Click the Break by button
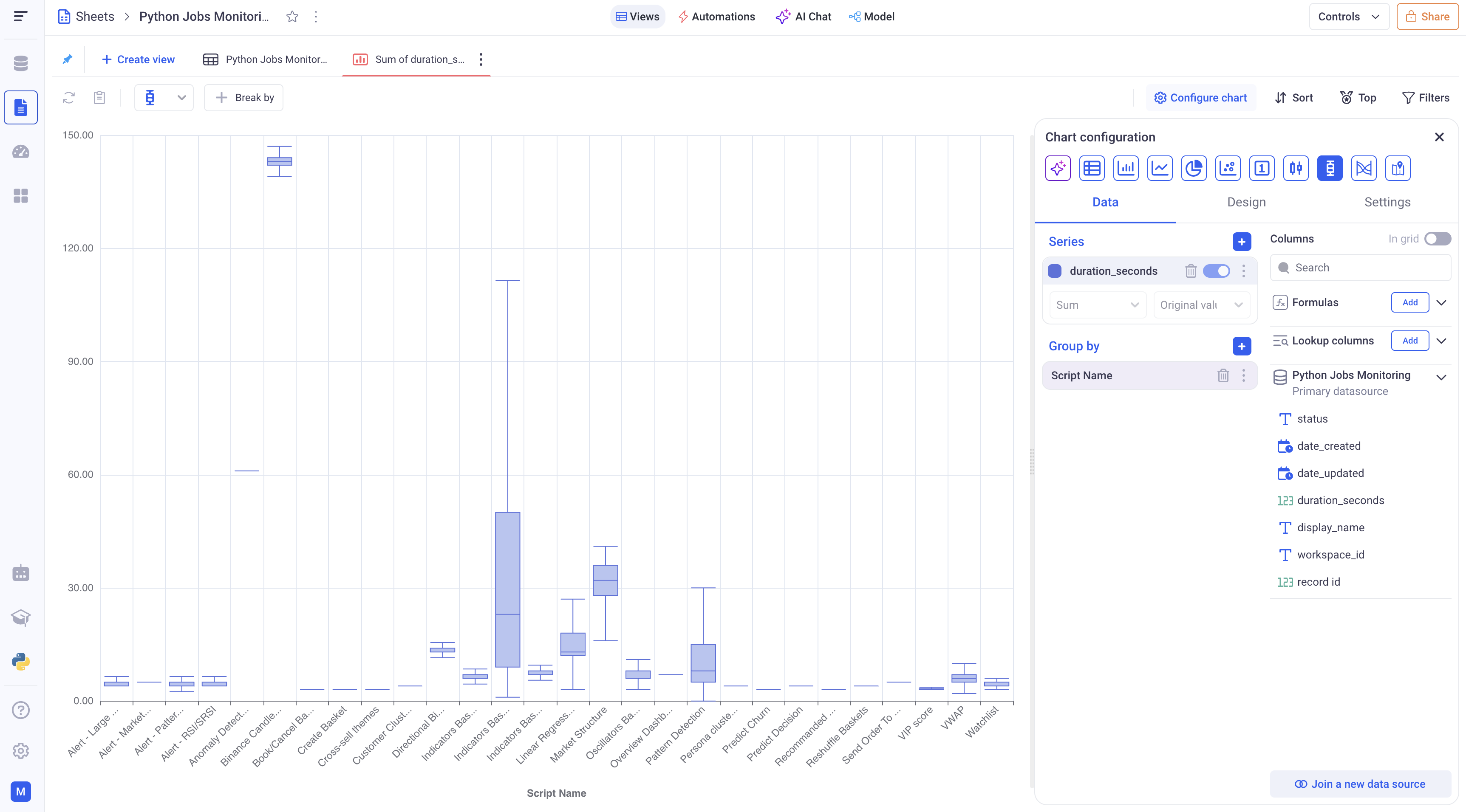Screen dimensions: 1466x812 coord(243,98)
